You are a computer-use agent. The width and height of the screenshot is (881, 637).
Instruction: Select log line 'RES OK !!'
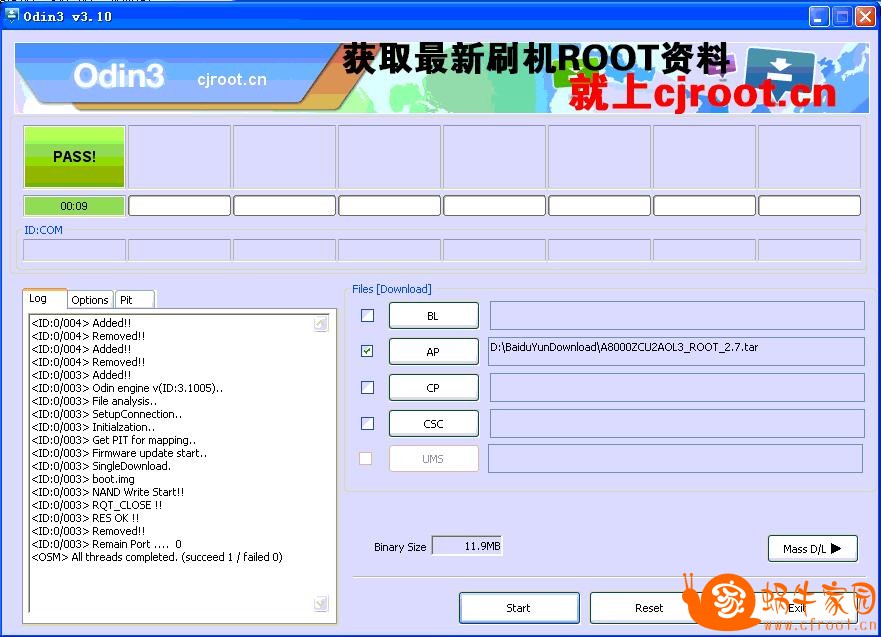85,518
